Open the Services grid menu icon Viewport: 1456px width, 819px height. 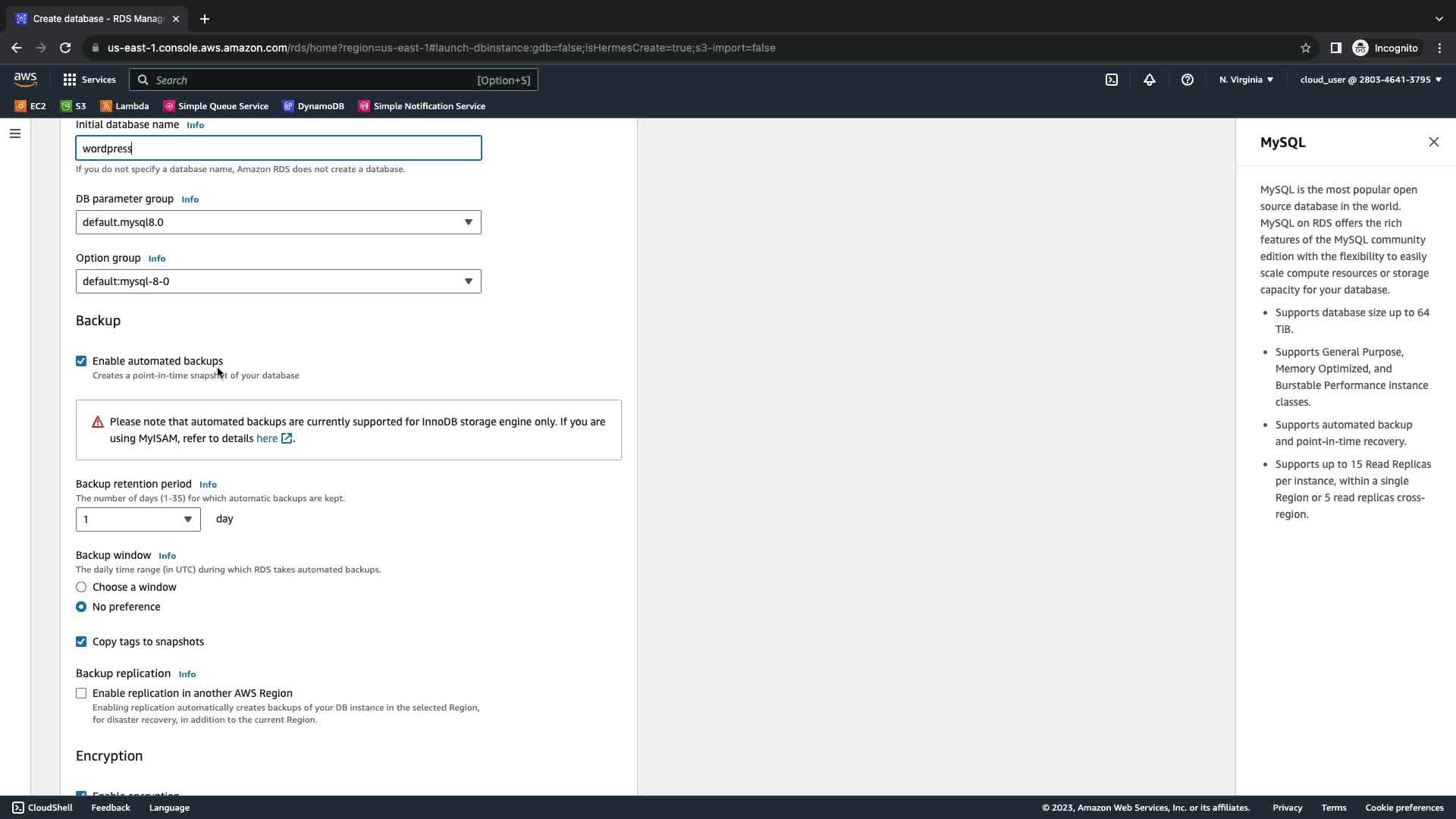(x=70, y=80)
